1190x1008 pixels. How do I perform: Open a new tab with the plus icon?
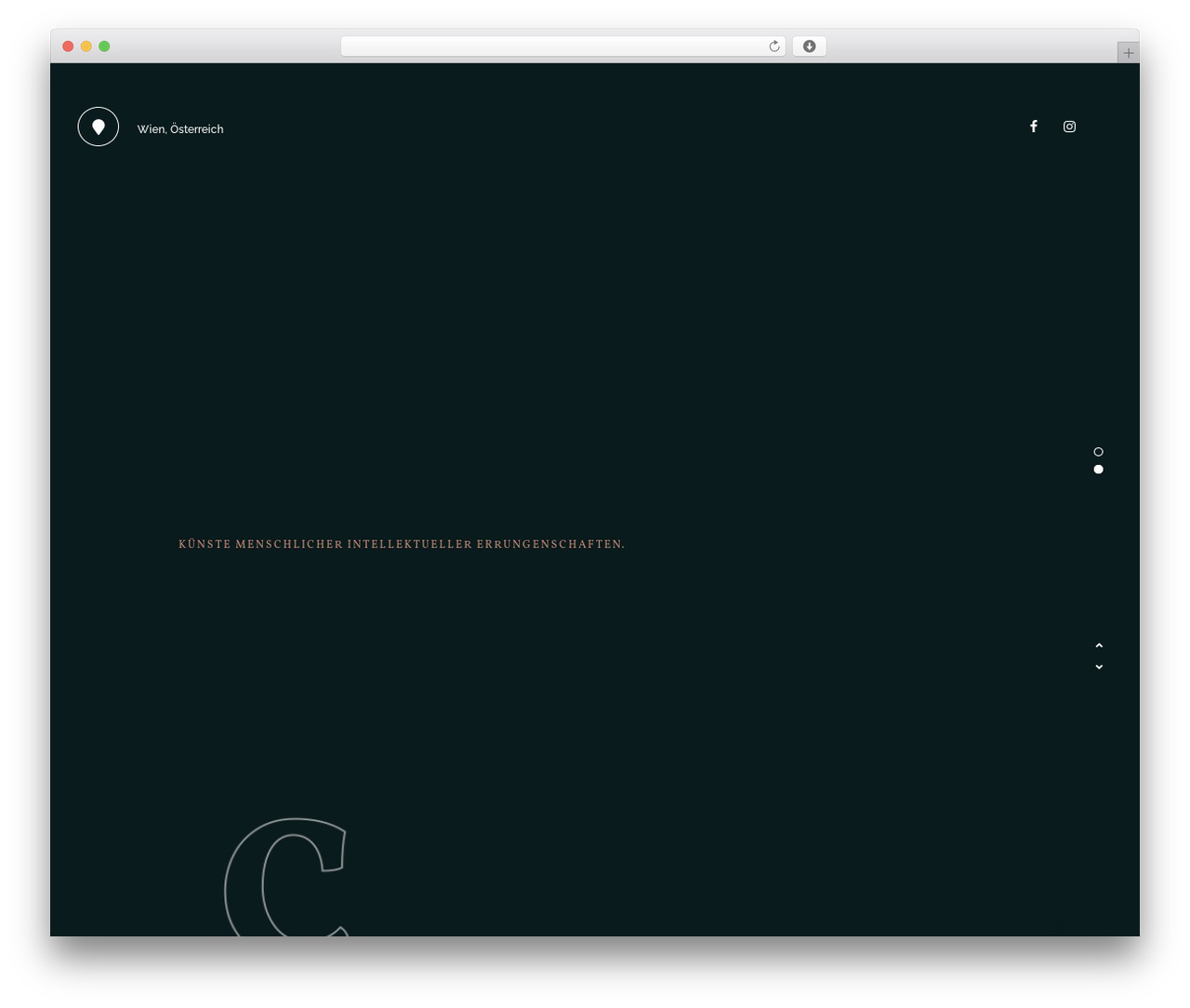pos(1129,53)
